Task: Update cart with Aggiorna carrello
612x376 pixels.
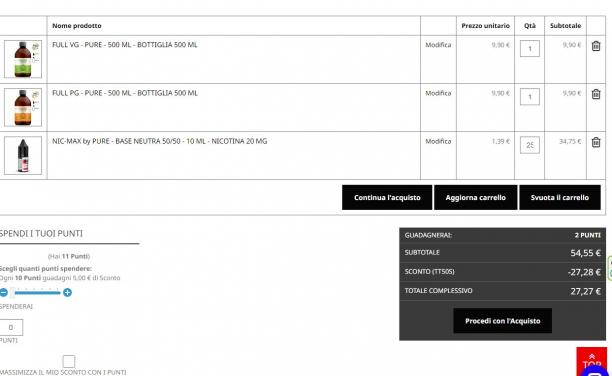Action: tap(476, 198)
